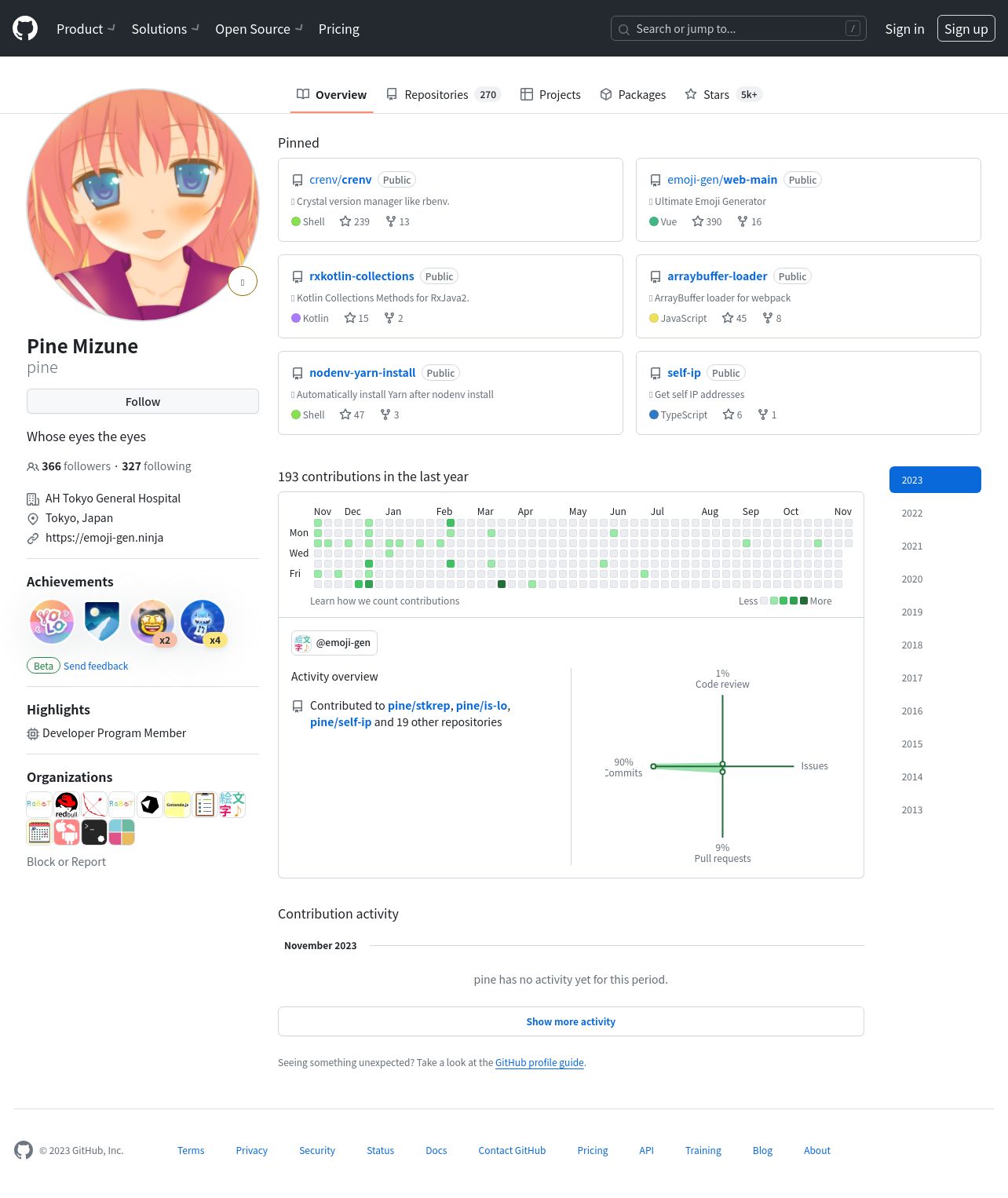Screen dimensions: 1008x1198
Task: Switch to the Projects tab
Action: [550, 94]
